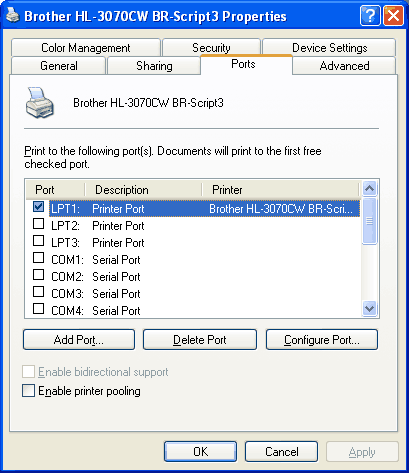Enable printer pooling checkbox
Screen dimensions: 409x473
pyautogui.click(x=28, y=391)
